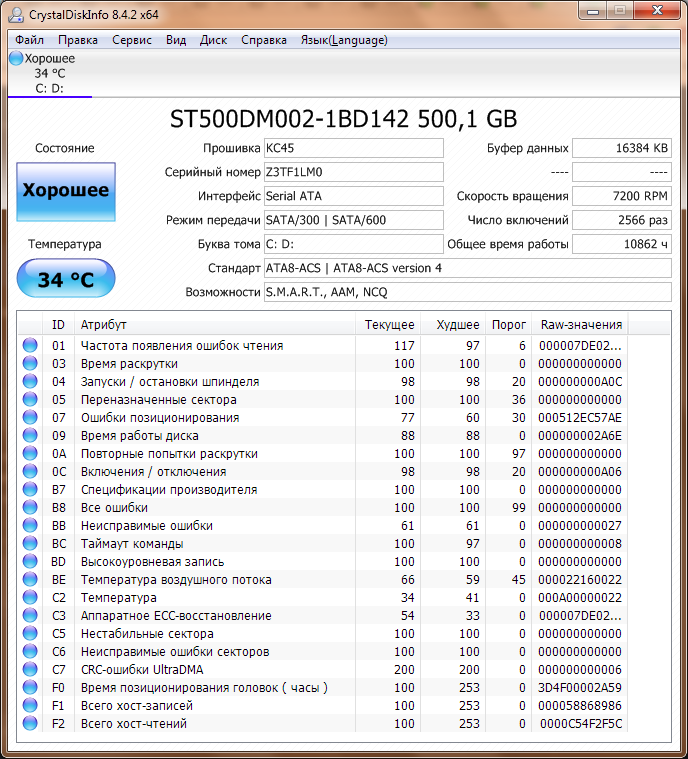
Task: Click the Аппаратное ECC-восстановление attribute name
Action: click(x=176, y=616)
